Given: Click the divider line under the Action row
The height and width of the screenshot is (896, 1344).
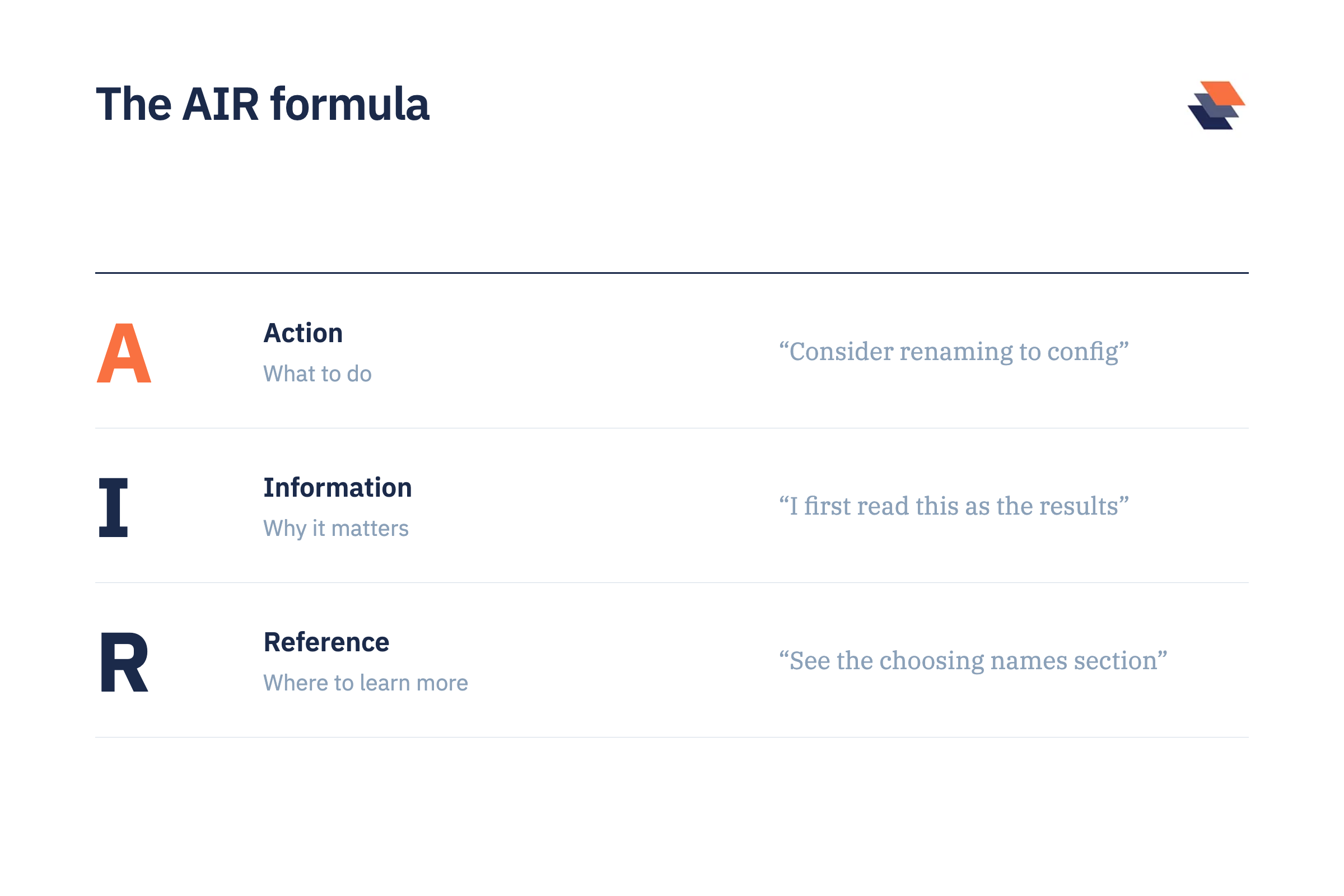Looking at the screenshot, I should pos(672,428).
